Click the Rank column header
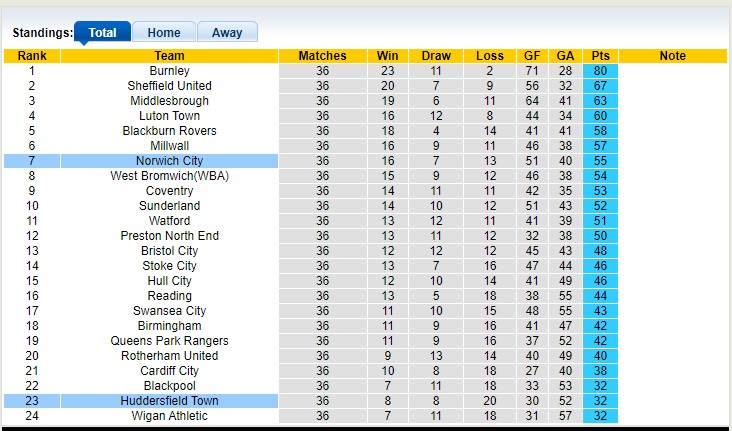 coord(32,56)
